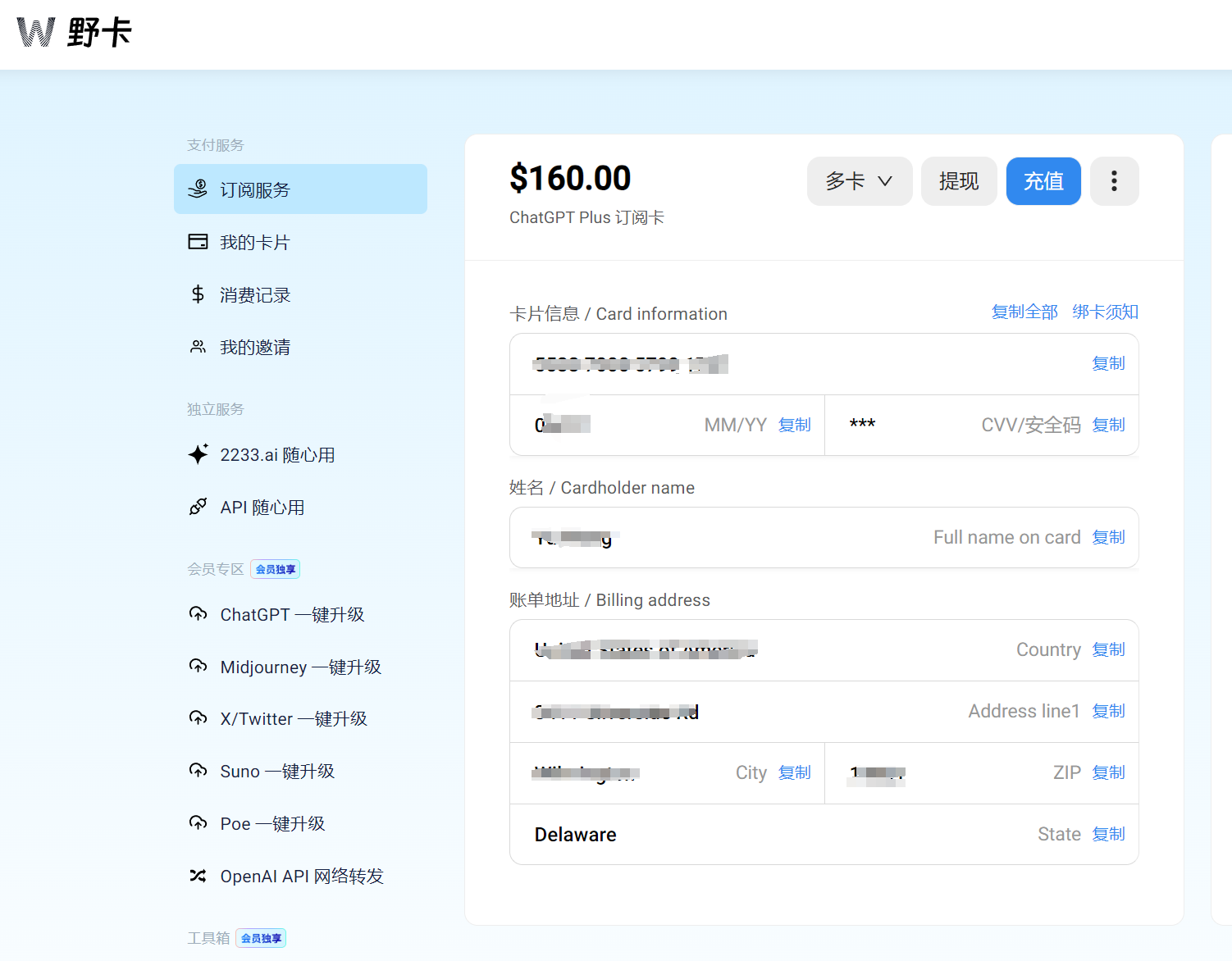Viewport: 1232px width, 961px height.
Task: Click the shuffle icon for OpenAI API 网络转发
Action: click(198, 876)
